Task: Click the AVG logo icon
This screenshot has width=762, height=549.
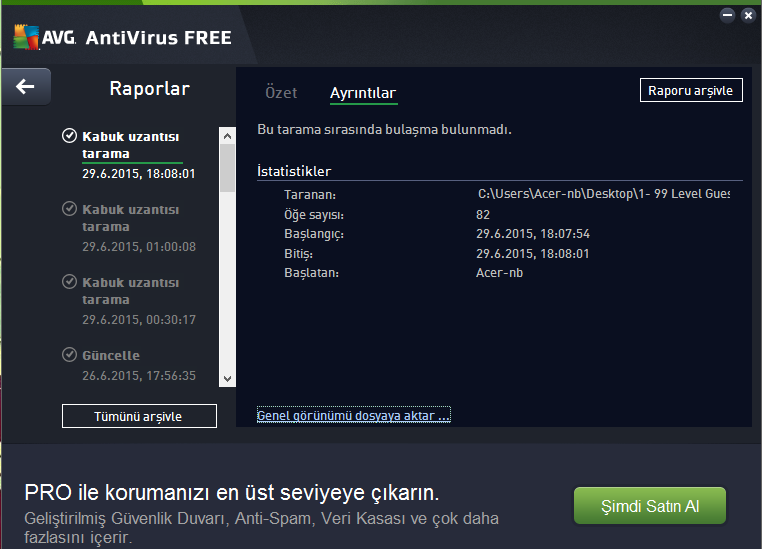Action: (x=26, y=37)
